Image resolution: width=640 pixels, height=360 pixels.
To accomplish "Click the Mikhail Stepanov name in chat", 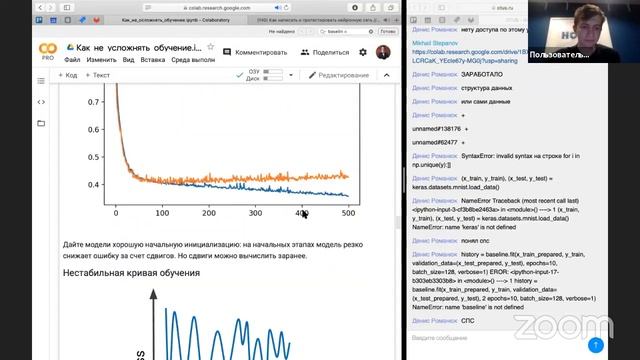I will (x=435, y=43).
